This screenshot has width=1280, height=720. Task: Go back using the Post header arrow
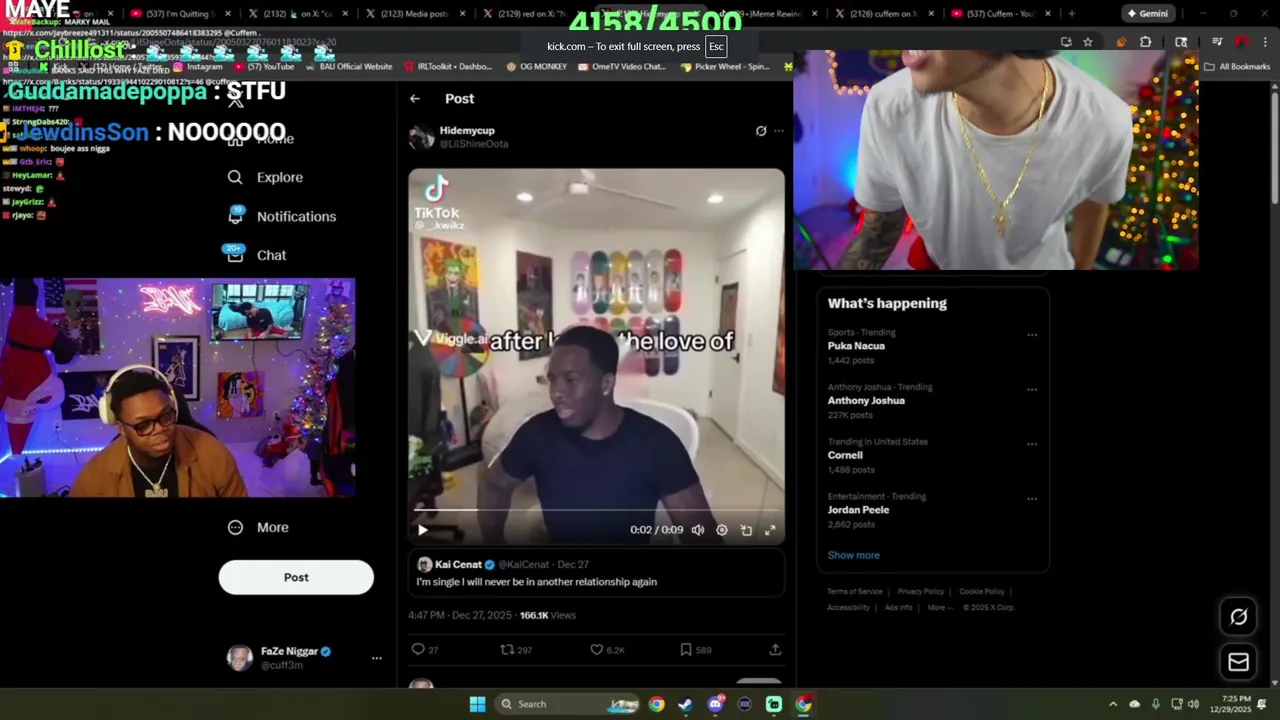point(415,98)
